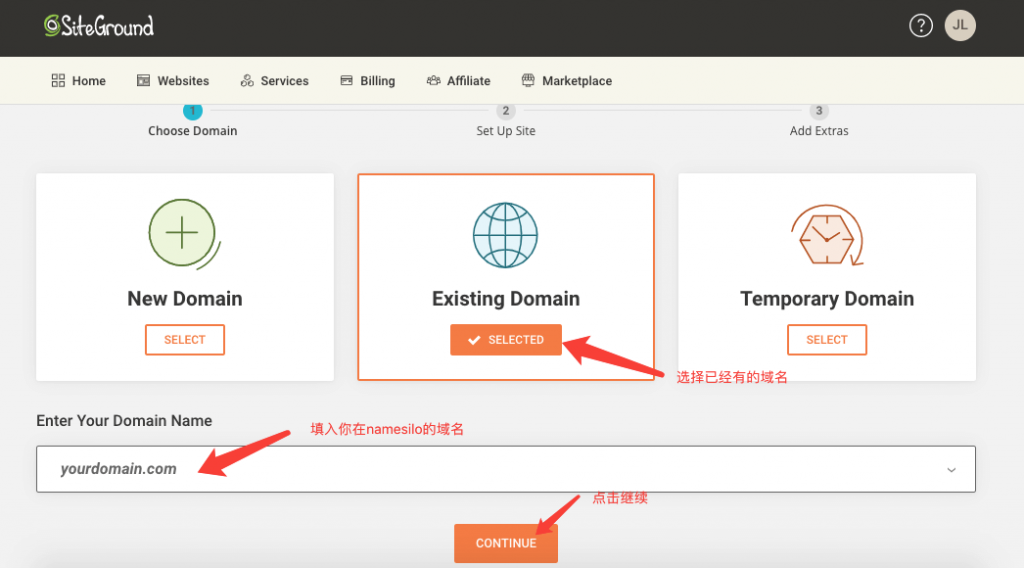The height and width of the screenshot is (568, 1024).
Task: Select the Temporary Domain option
Action: tap(827, 339)
